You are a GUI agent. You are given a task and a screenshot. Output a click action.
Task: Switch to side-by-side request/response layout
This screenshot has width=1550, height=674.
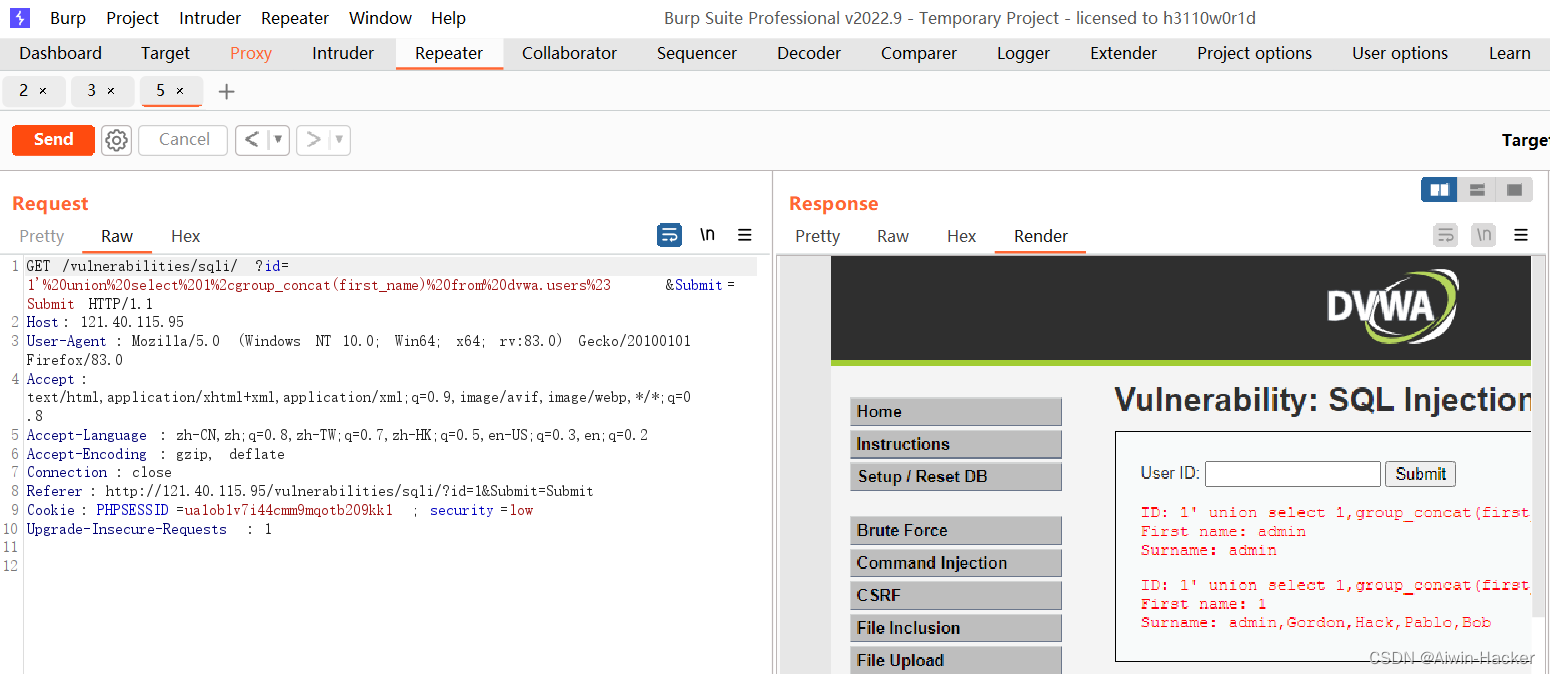[x=1439, y=190]
